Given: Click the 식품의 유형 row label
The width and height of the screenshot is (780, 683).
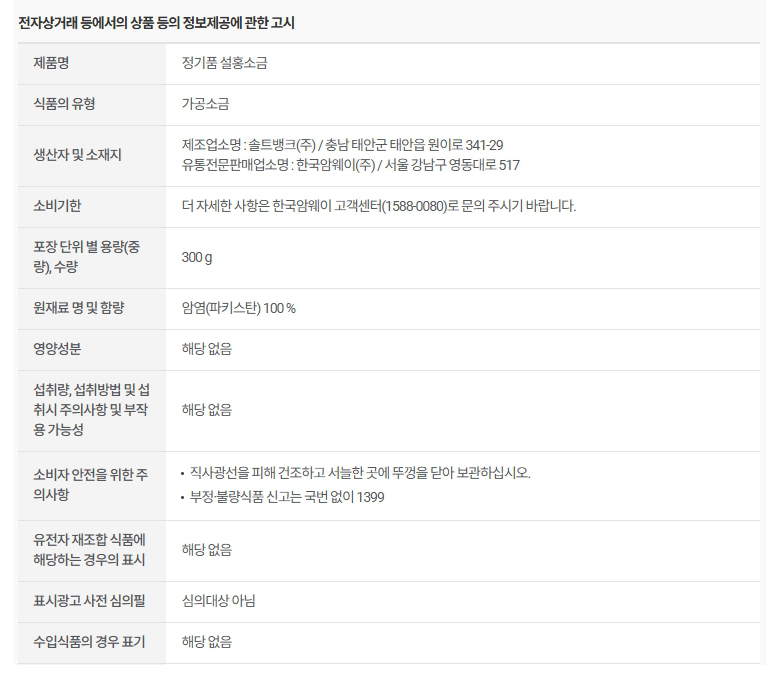Looking at the screenshot, I should (x=64, y=104).
